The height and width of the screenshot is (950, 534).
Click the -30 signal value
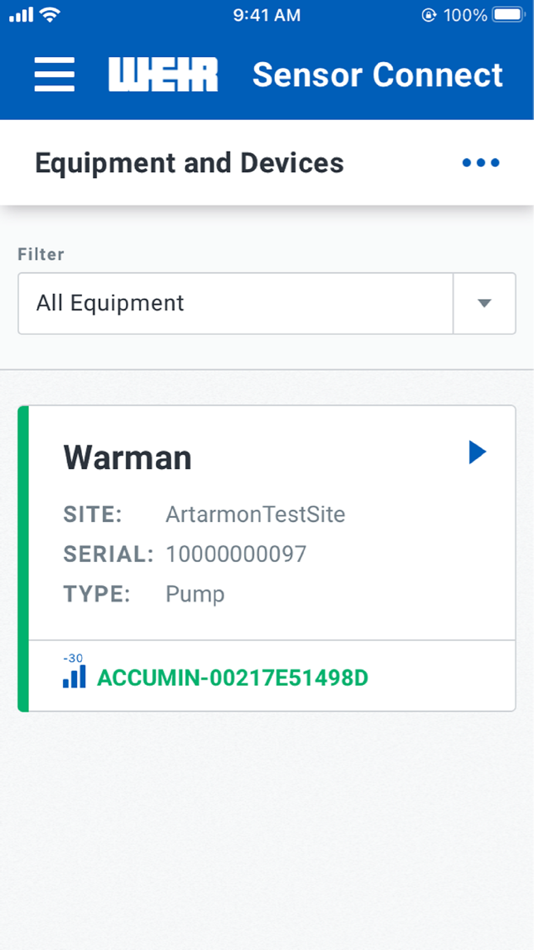(73, 658)
